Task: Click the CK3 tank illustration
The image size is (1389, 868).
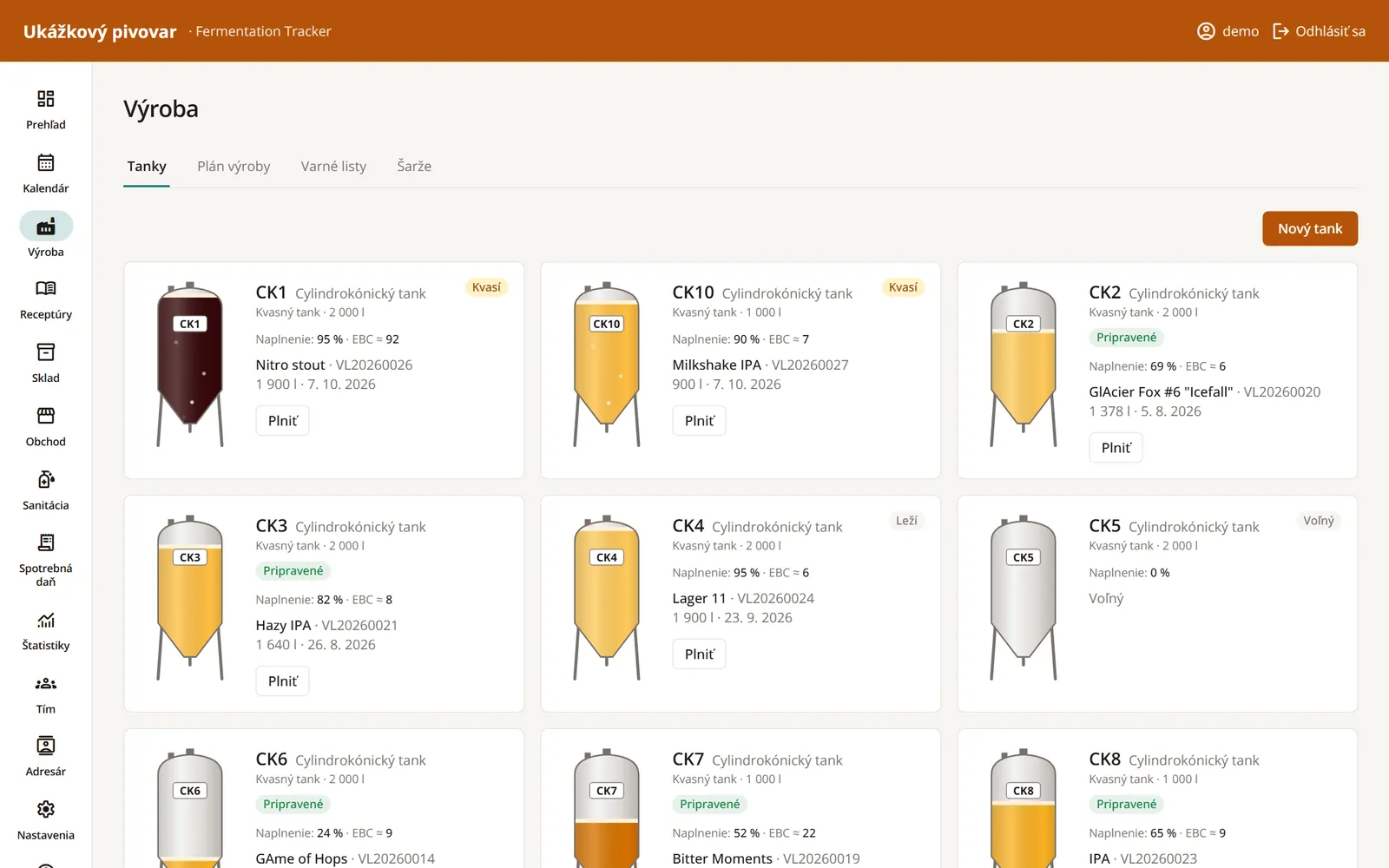Action: pyautogui.click(x=190, y=597)
